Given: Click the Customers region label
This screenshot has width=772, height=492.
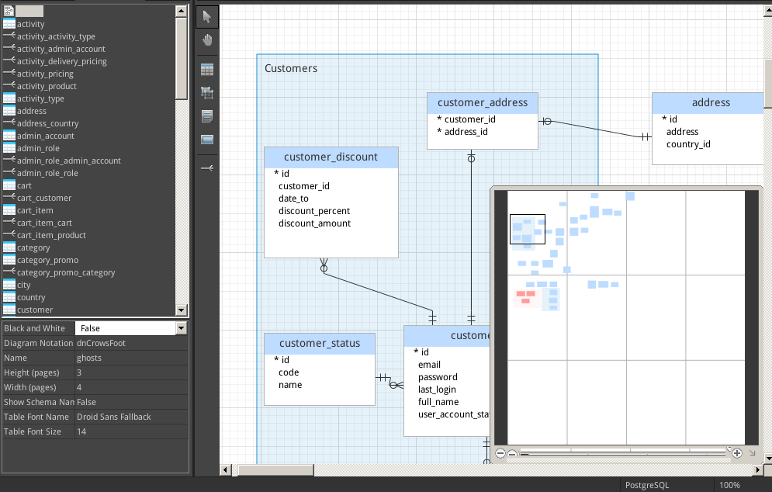Looking at the screenshot, I should pyautogui.click(x=291, y=68).
